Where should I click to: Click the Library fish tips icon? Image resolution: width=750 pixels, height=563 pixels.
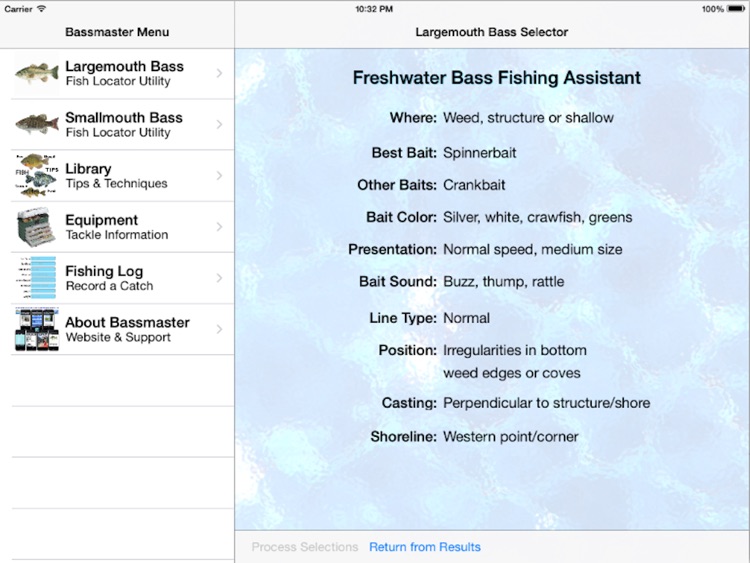37,176
